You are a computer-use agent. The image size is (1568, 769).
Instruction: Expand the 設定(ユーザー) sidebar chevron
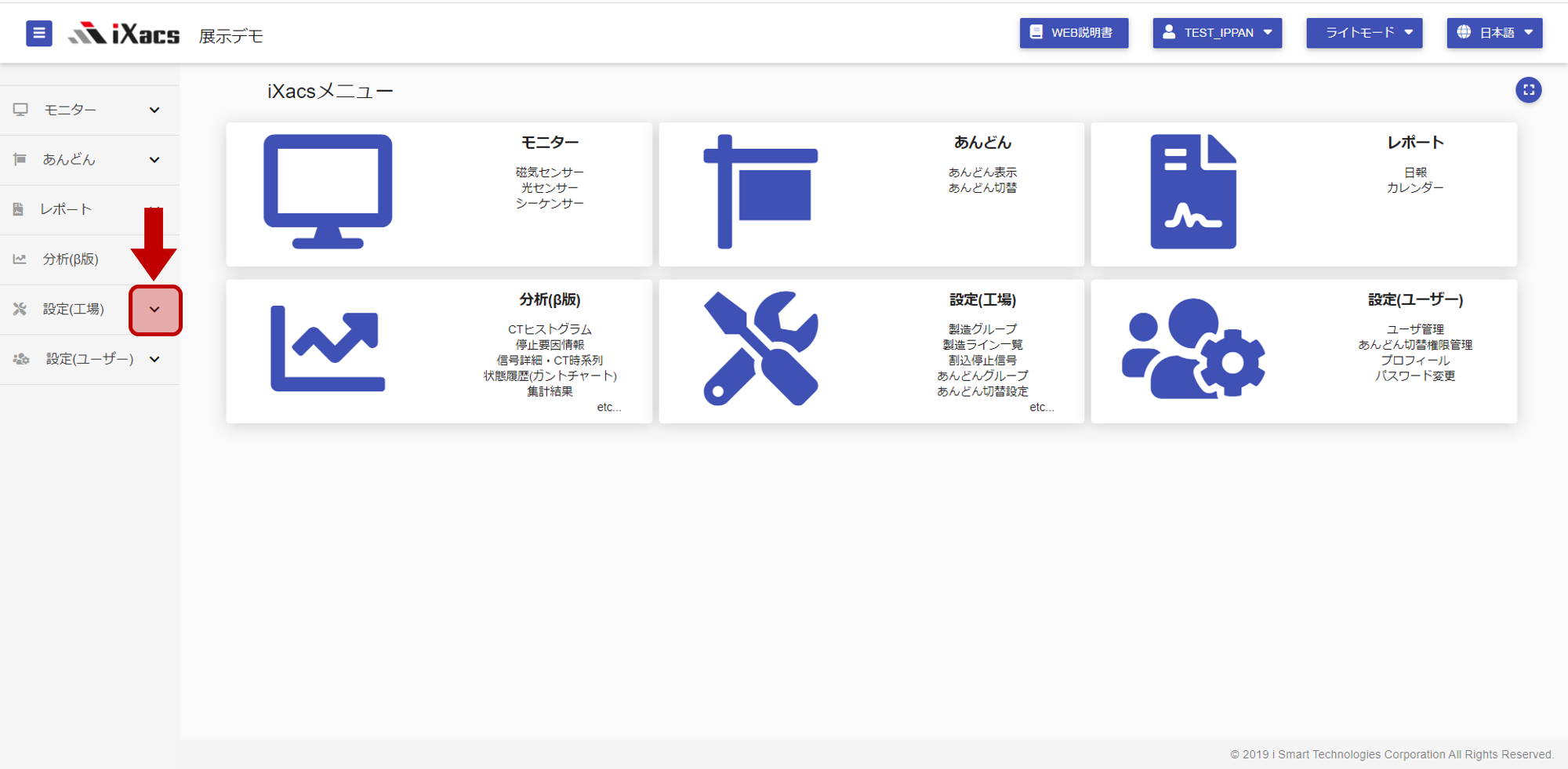point(154,359)
